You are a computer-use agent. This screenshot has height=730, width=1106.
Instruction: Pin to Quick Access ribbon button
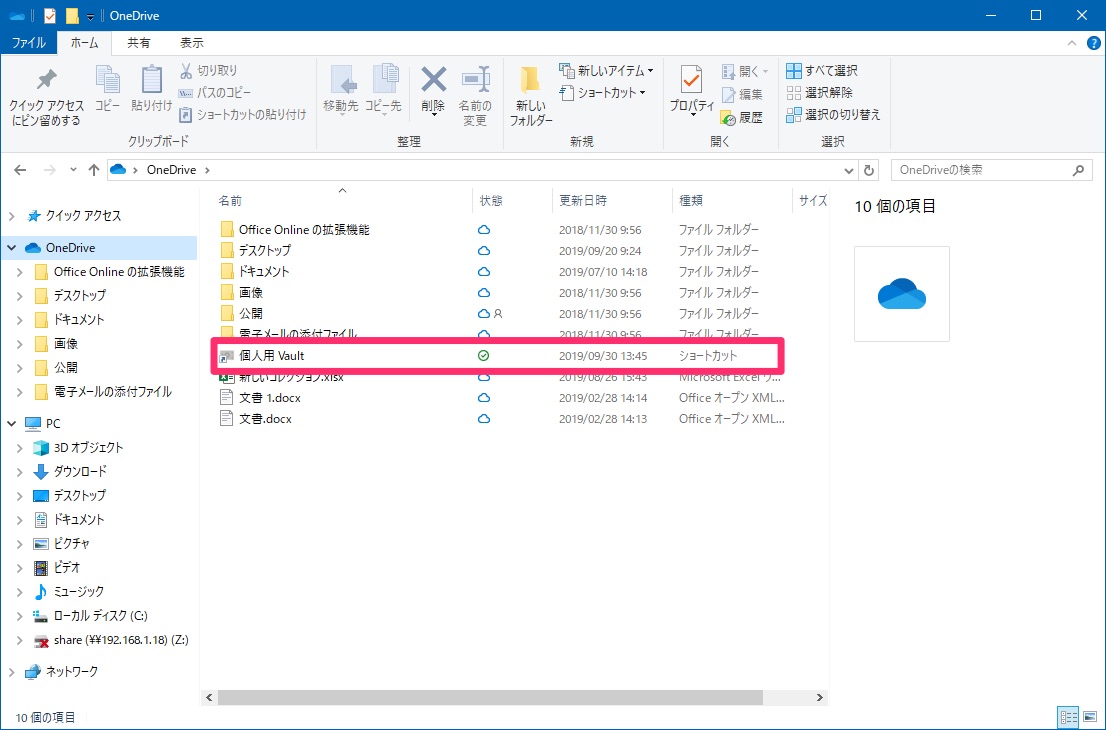click(47, 97)
